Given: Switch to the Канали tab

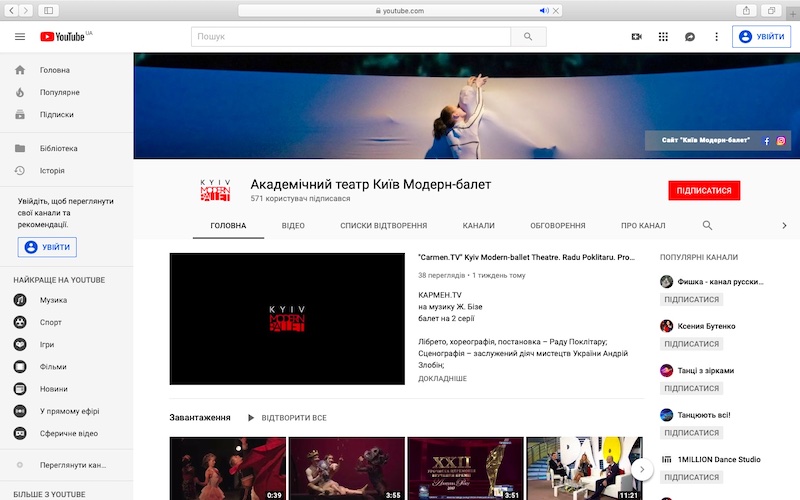Looking at the screenshot, I should click(479, 226).
